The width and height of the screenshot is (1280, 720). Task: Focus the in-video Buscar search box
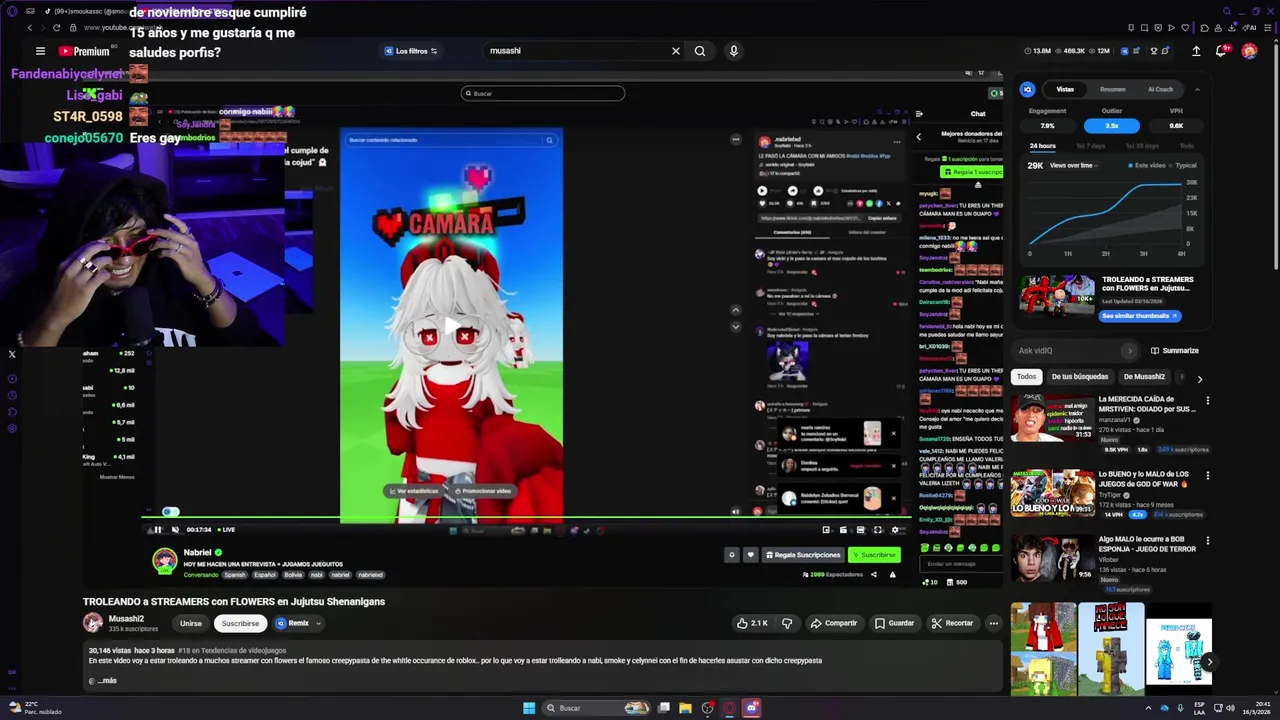click(x=543, y=93)
